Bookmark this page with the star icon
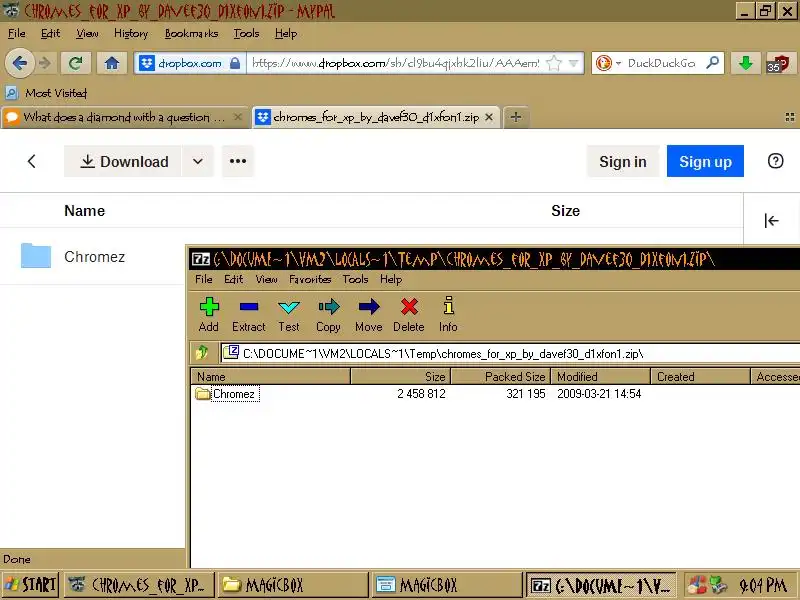 pyautogui.click(x=554, y=63)
